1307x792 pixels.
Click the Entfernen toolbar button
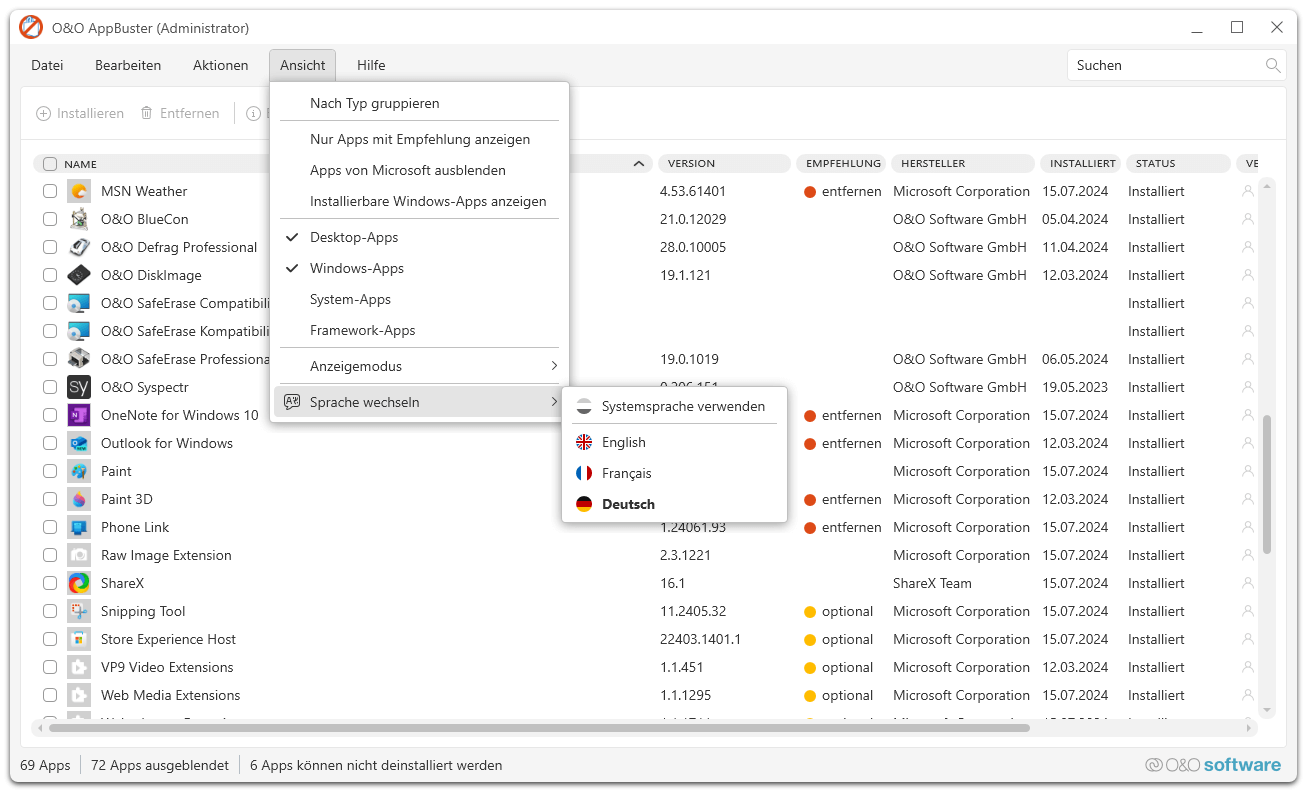pyautogui.click(x=180, y=113)
